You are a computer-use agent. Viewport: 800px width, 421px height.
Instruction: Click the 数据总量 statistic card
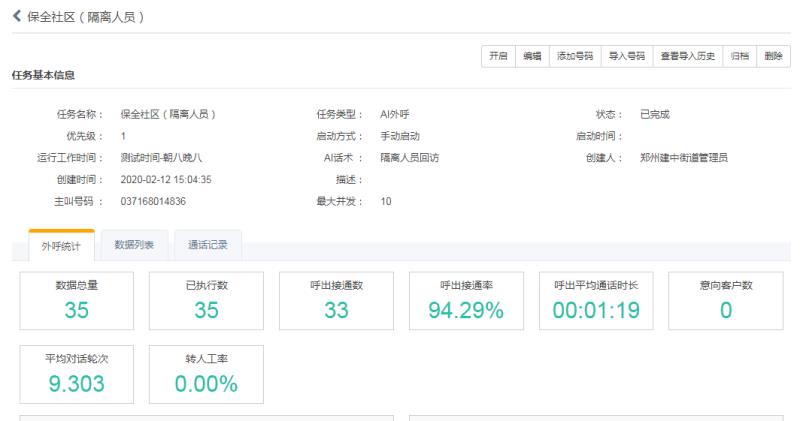click(77, 301)
